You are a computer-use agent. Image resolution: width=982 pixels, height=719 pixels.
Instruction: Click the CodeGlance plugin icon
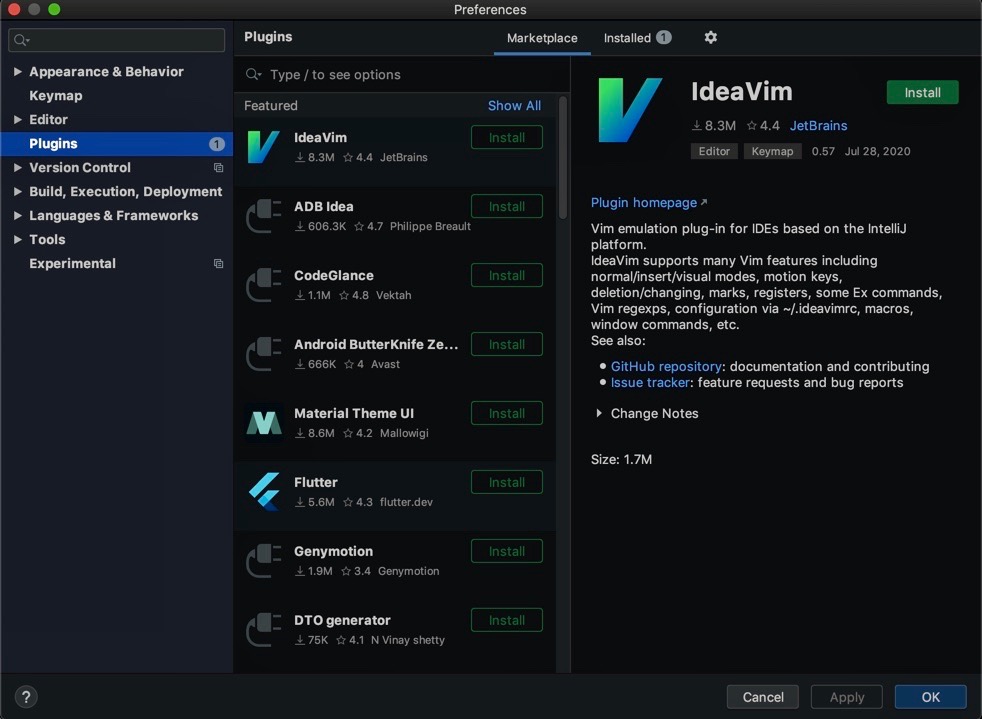pos(263,285)
